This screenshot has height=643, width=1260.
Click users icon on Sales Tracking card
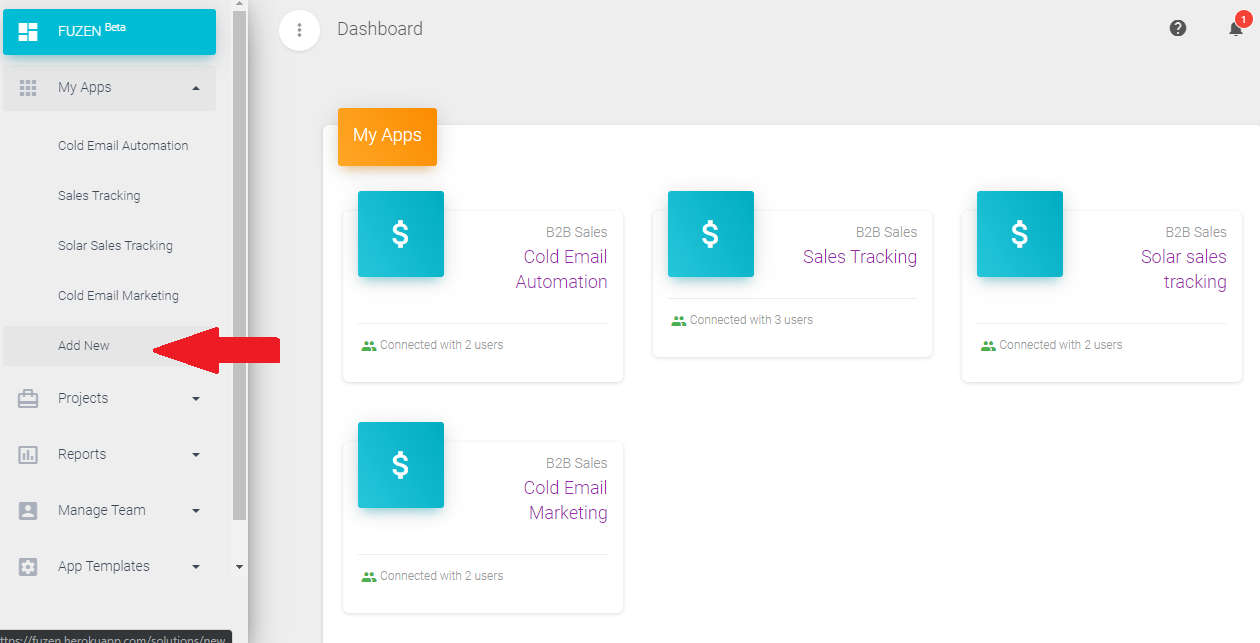678,320
